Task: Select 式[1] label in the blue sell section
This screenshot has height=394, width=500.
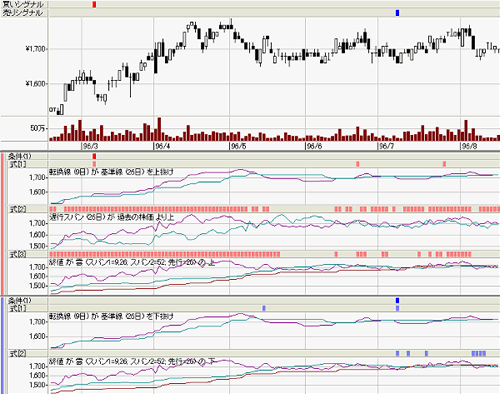Action: tap(18, 308)
